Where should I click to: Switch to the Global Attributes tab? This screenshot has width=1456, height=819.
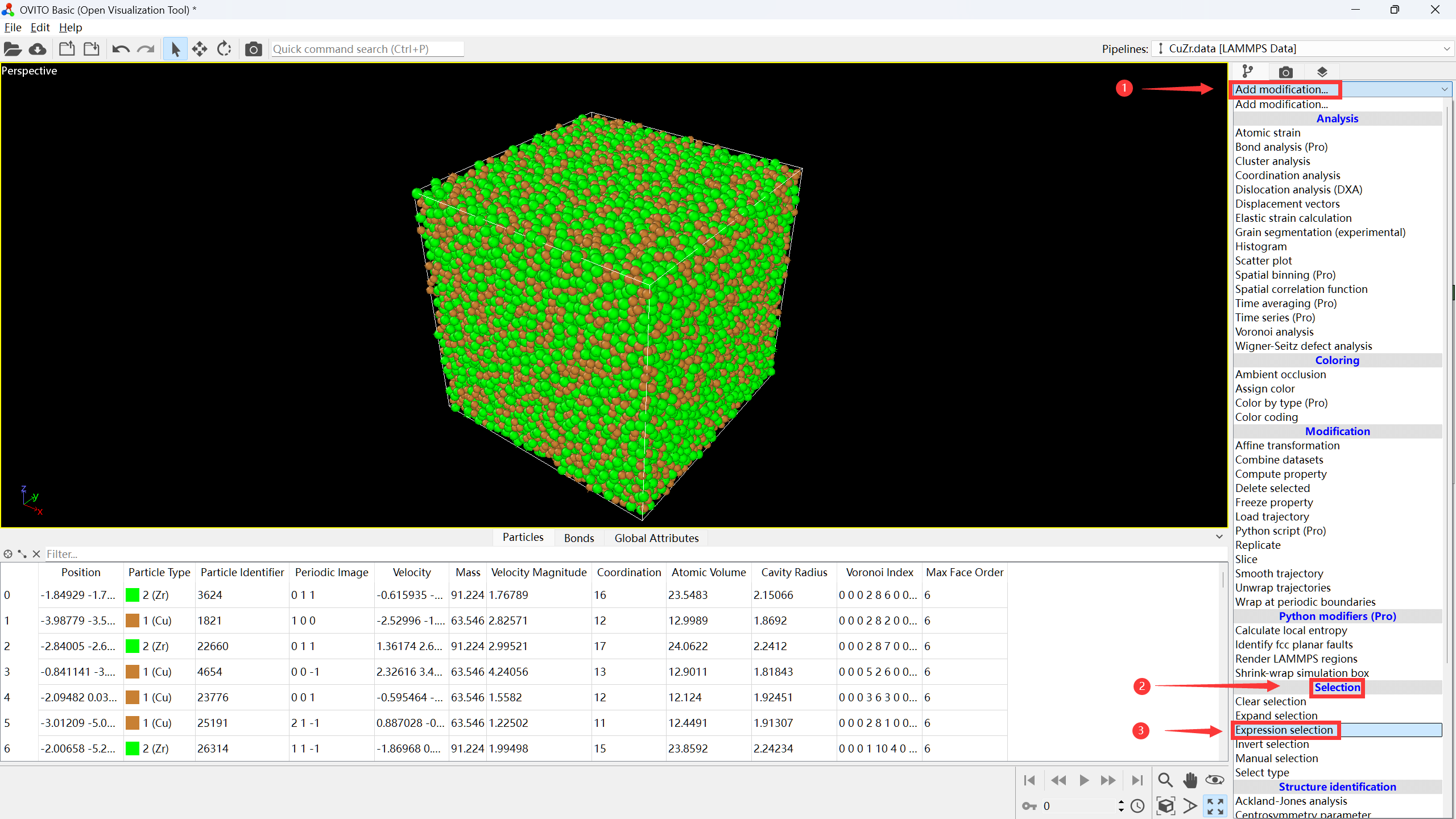656,538
